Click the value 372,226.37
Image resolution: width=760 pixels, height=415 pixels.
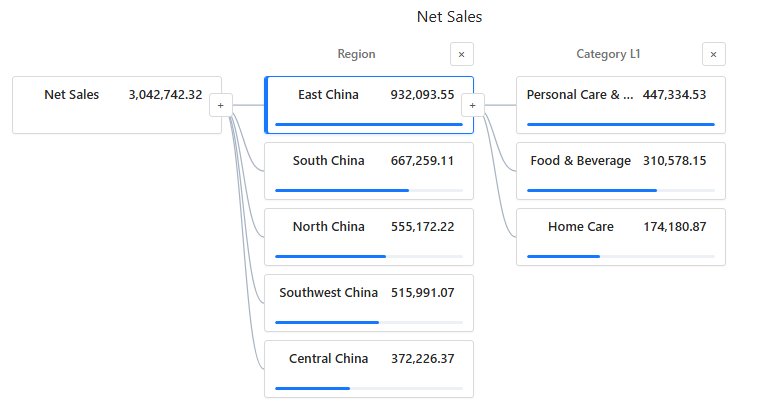[423, 358]
